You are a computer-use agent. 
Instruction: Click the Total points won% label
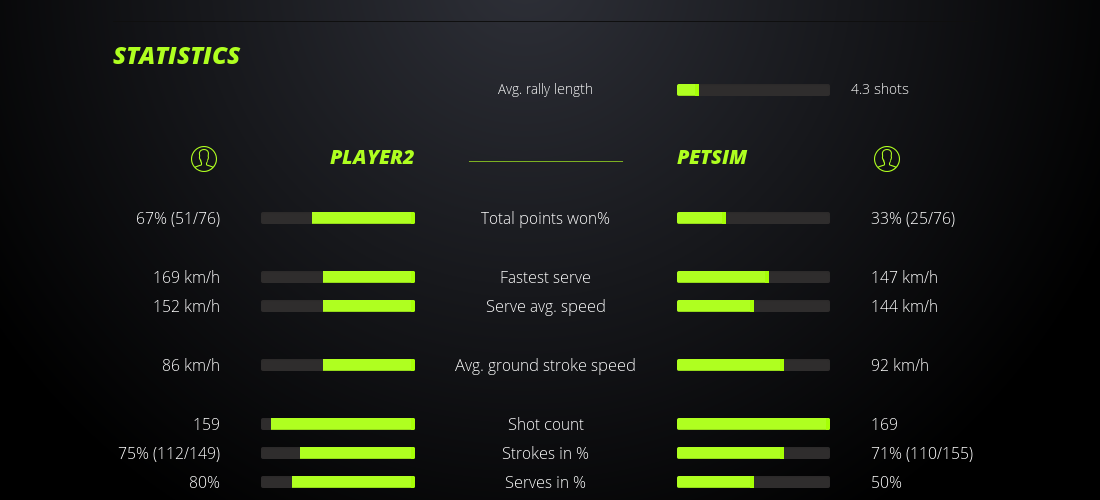pyautogui.click(x=545, y=218)
